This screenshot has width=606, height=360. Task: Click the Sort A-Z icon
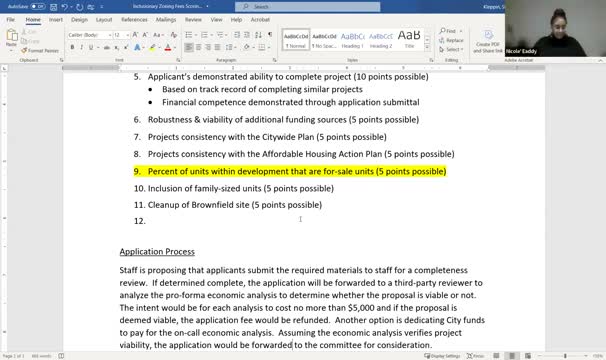click(258, 35)
